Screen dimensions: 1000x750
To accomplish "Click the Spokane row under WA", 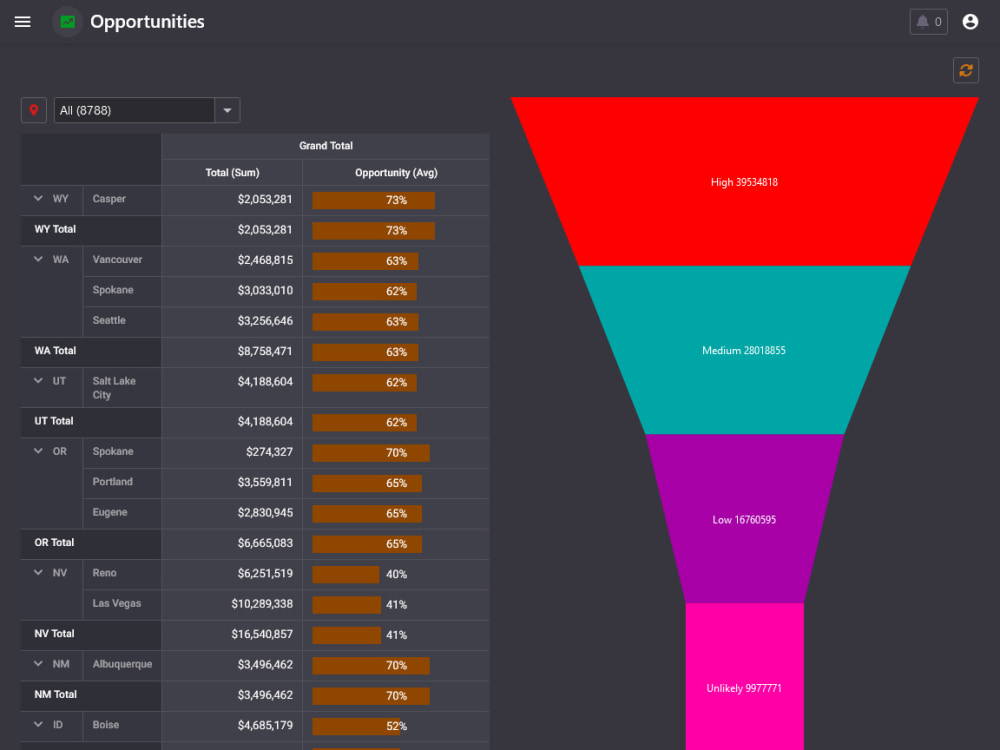I will tap(113, 290).
